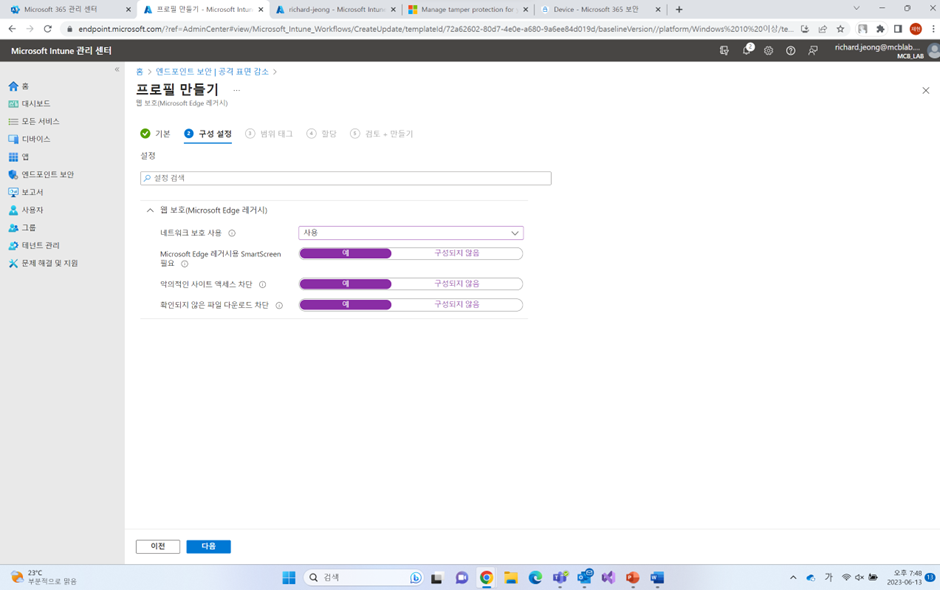Screen dimensions: 940x590
Task: Go to the 기본 step tab
Action: 155,134
